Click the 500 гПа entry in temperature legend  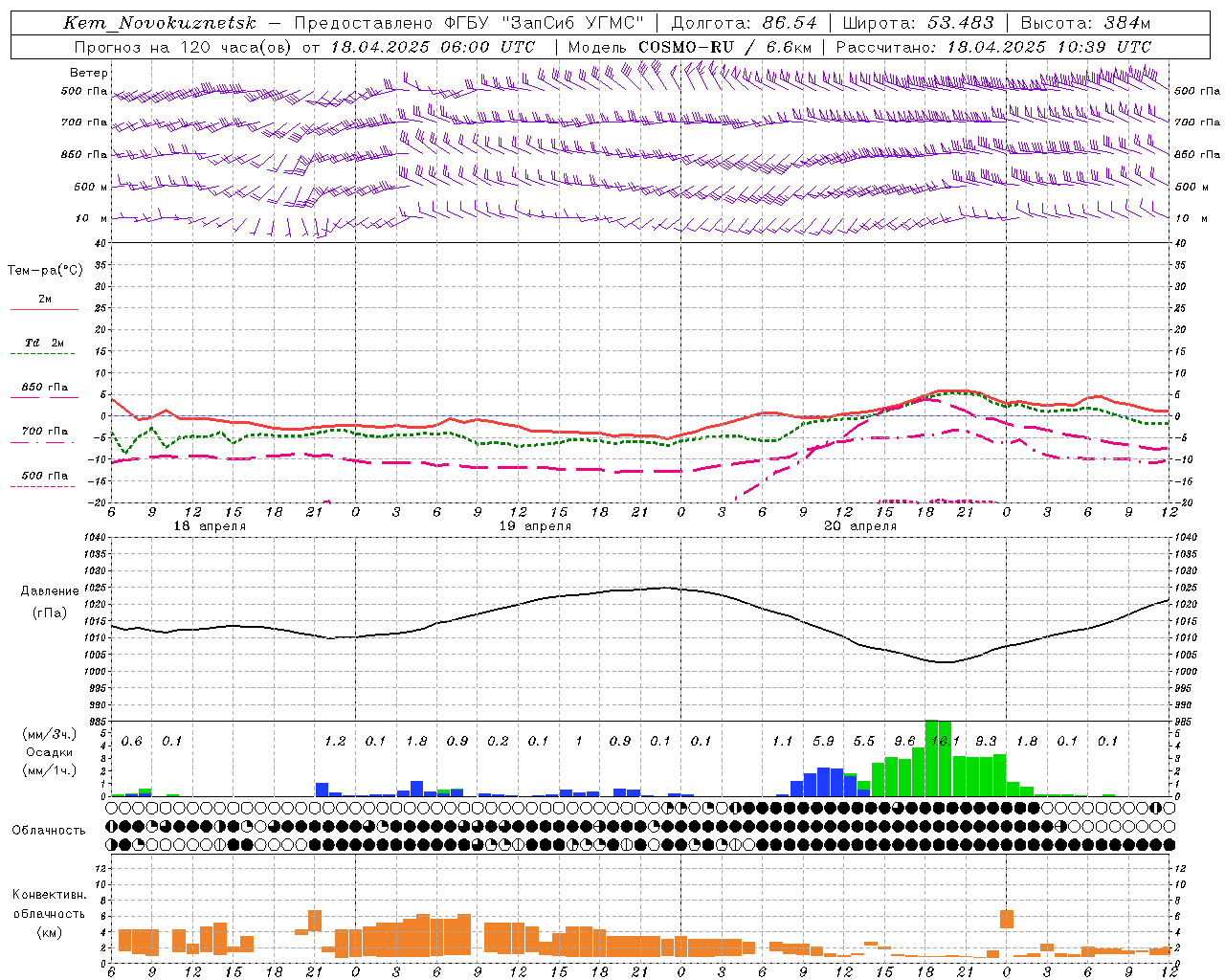tap(45, 476)
